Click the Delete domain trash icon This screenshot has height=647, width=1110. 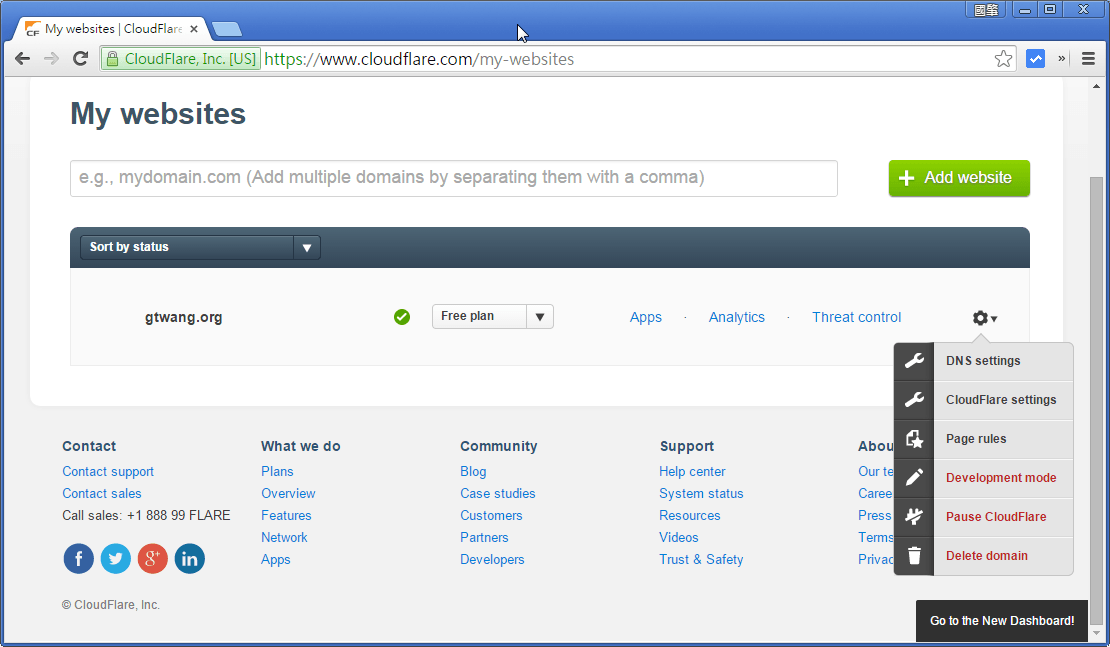[913, 556]
